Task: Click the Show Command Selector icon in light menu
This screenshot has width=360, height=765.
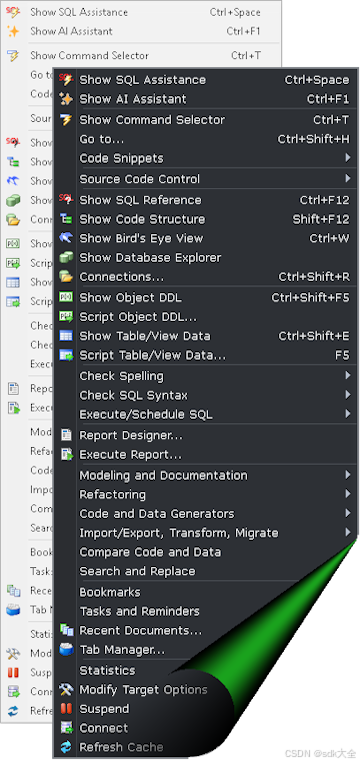Action: pos(13,55)
